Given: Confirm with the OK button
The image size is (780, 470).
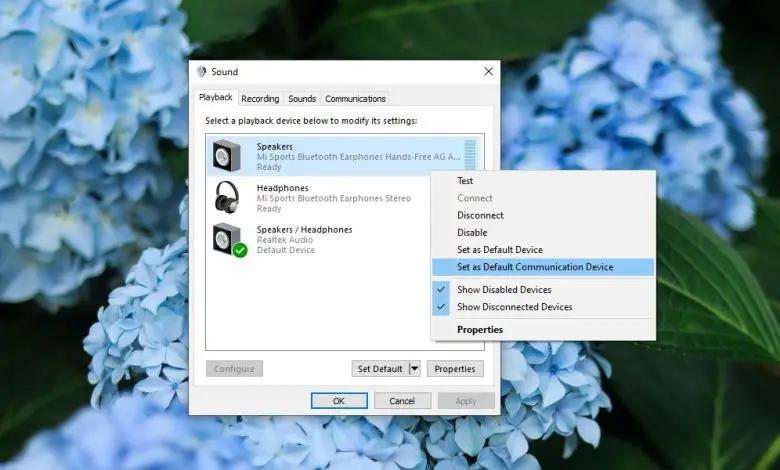Looking at the screenshot, I should pos(339,401).
